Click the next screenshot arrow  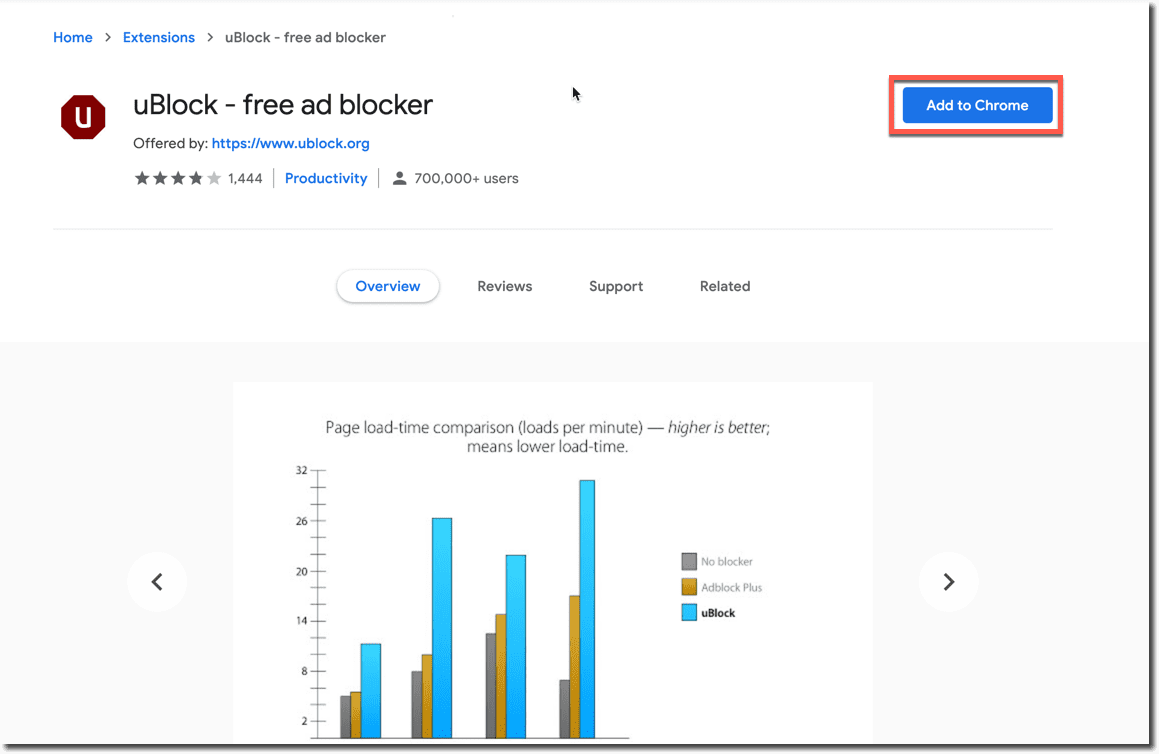(x=948, y=581)
